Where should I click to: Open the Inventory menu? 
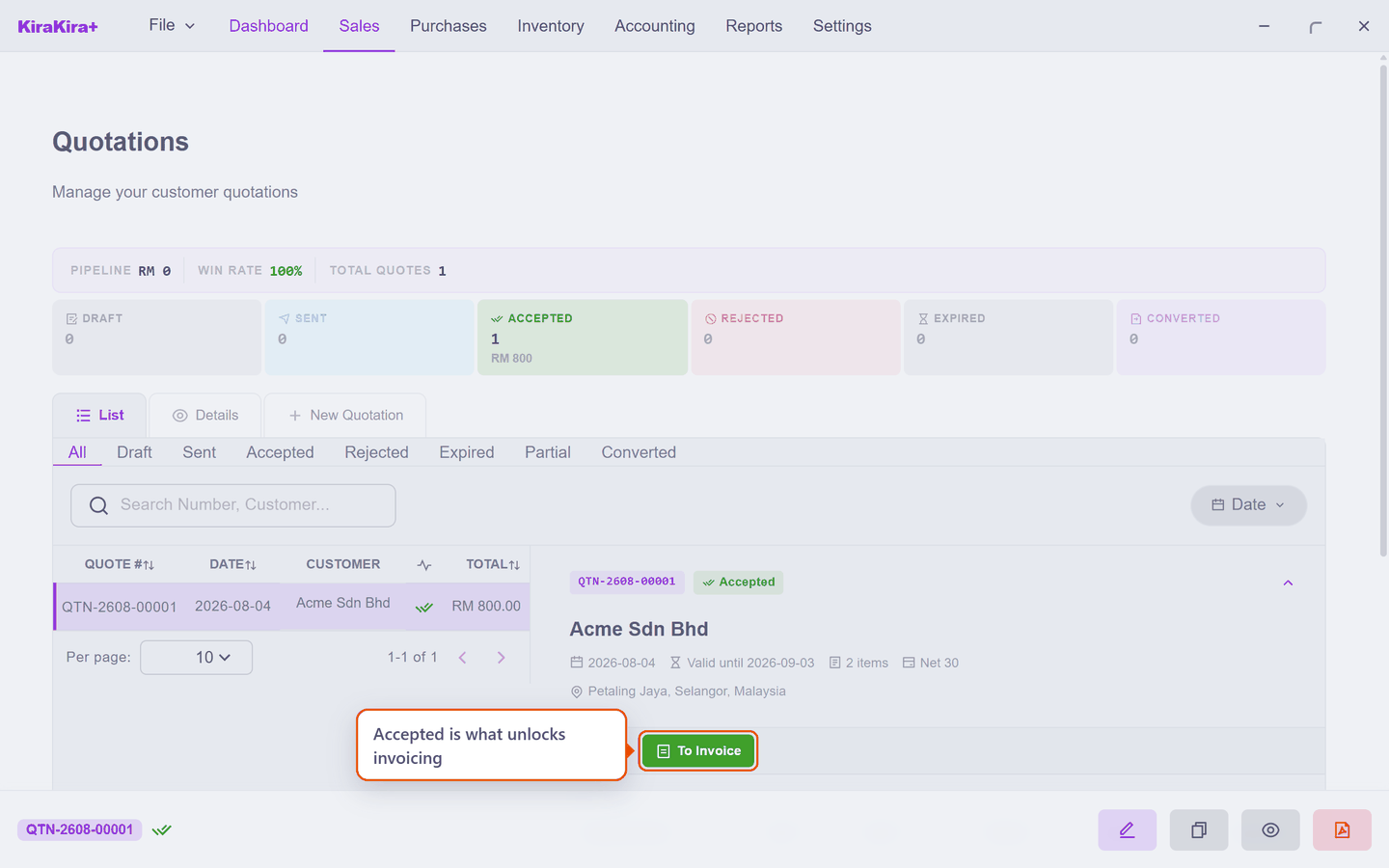[551, 26]
